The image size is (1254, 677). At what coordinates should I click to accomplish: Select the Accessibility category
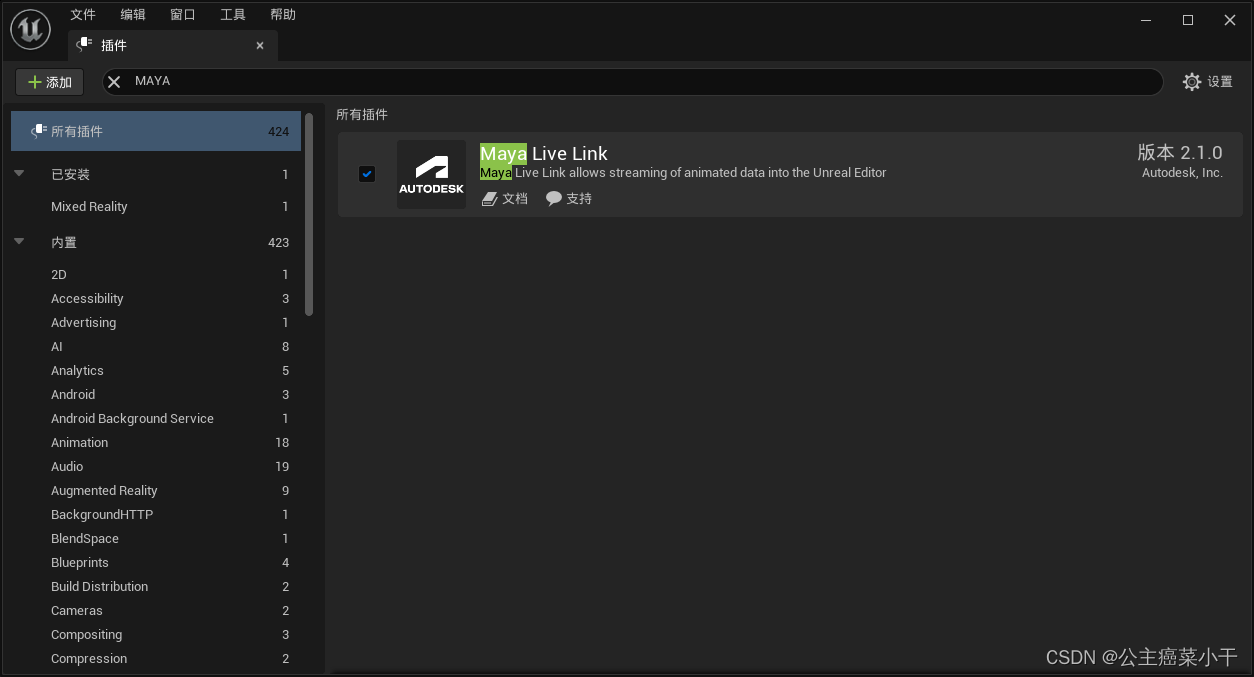(156, 299)
